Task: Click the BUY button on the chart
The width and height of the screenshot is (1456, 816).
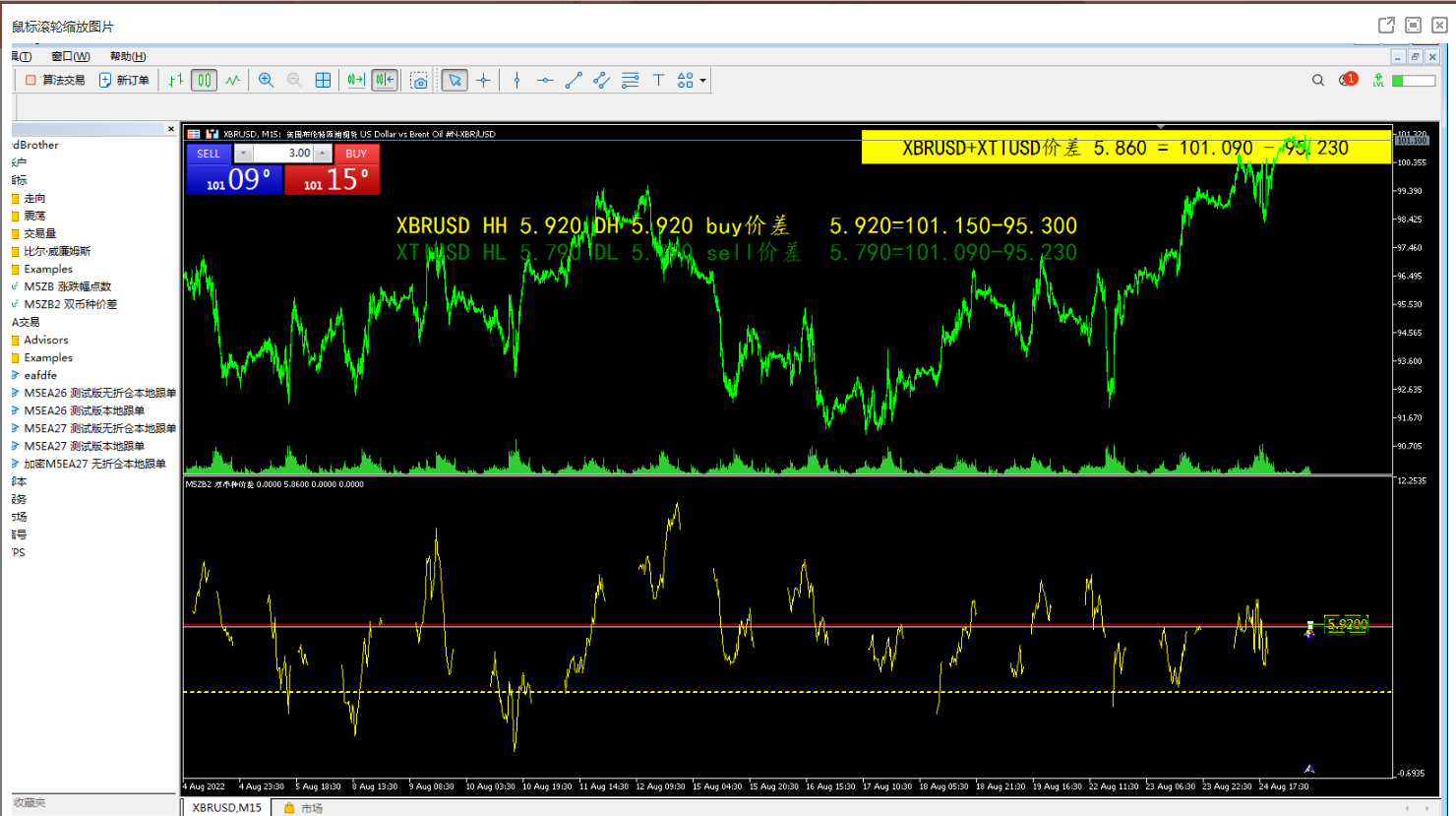Action: coord(356,154)
